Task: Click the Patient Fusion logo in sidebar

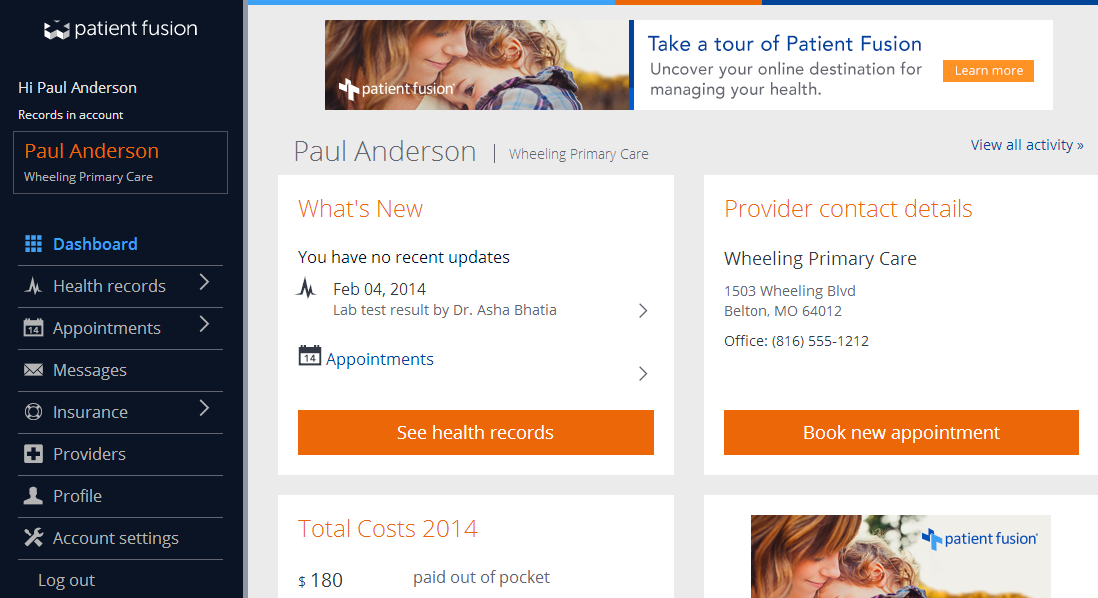Action: coord(121,29)
